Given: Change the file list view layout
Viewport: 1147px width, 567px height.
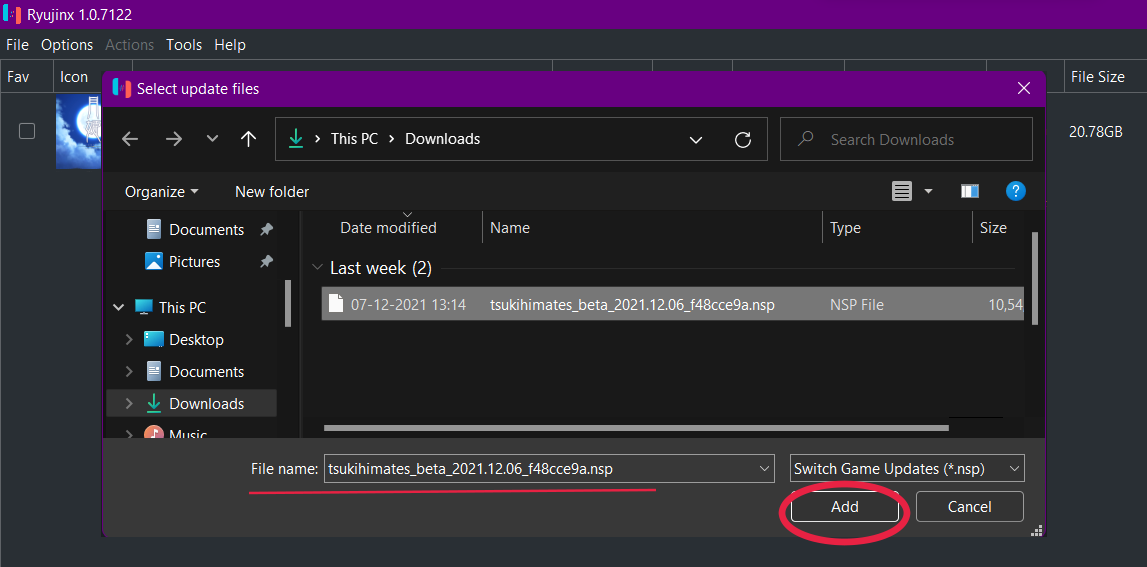Looking at the screenshot, I should coord(902,192).
